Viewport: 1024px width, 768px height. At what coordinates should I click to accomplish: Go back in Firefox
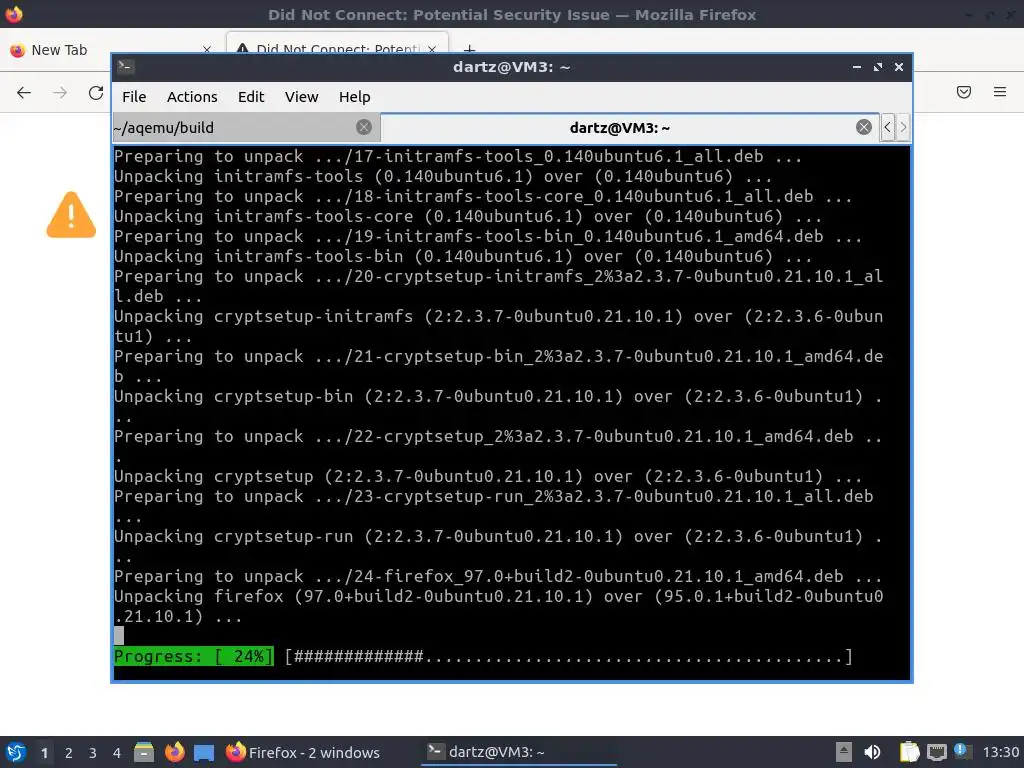pyautogui.click(x=24, y=93)
